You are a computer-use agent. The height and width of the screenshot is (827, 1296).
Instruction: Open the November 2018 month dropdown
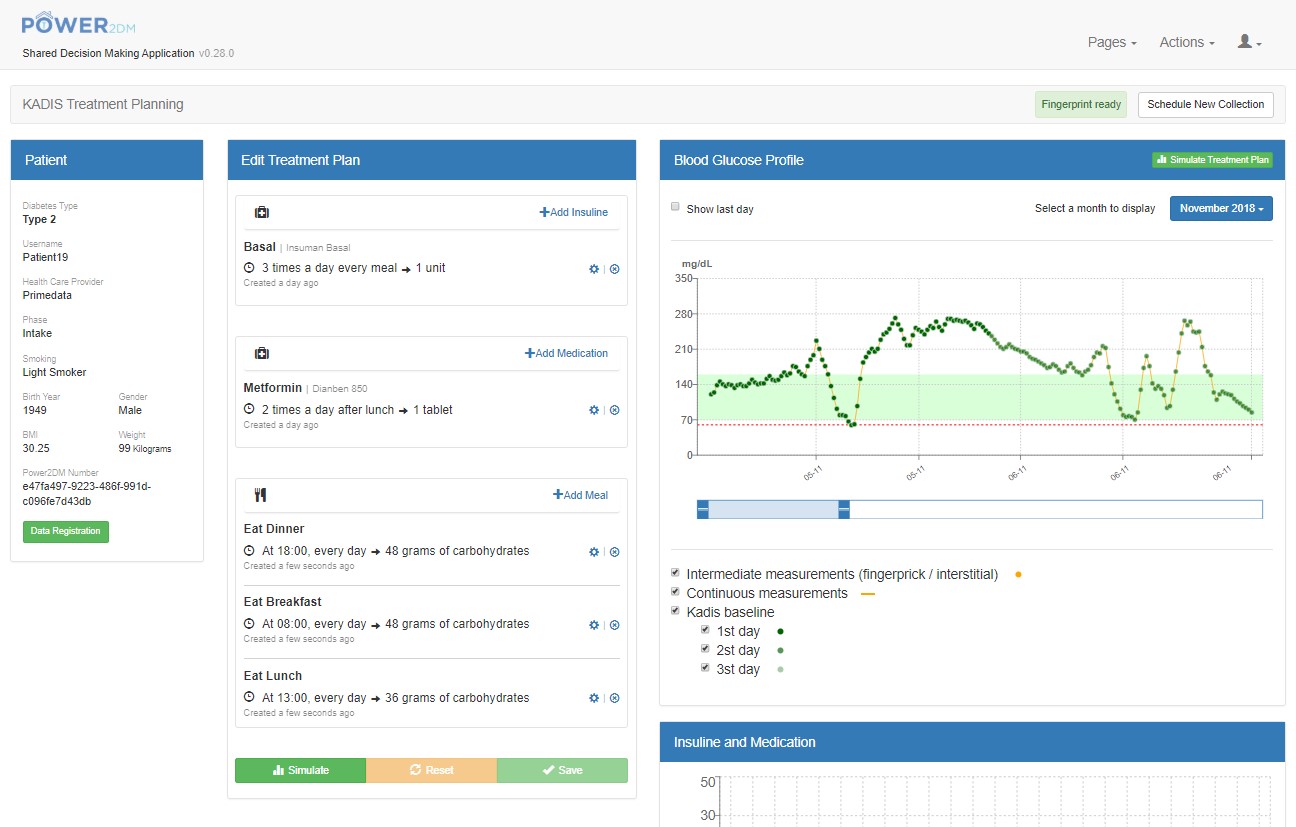[x=1221, y=209]
